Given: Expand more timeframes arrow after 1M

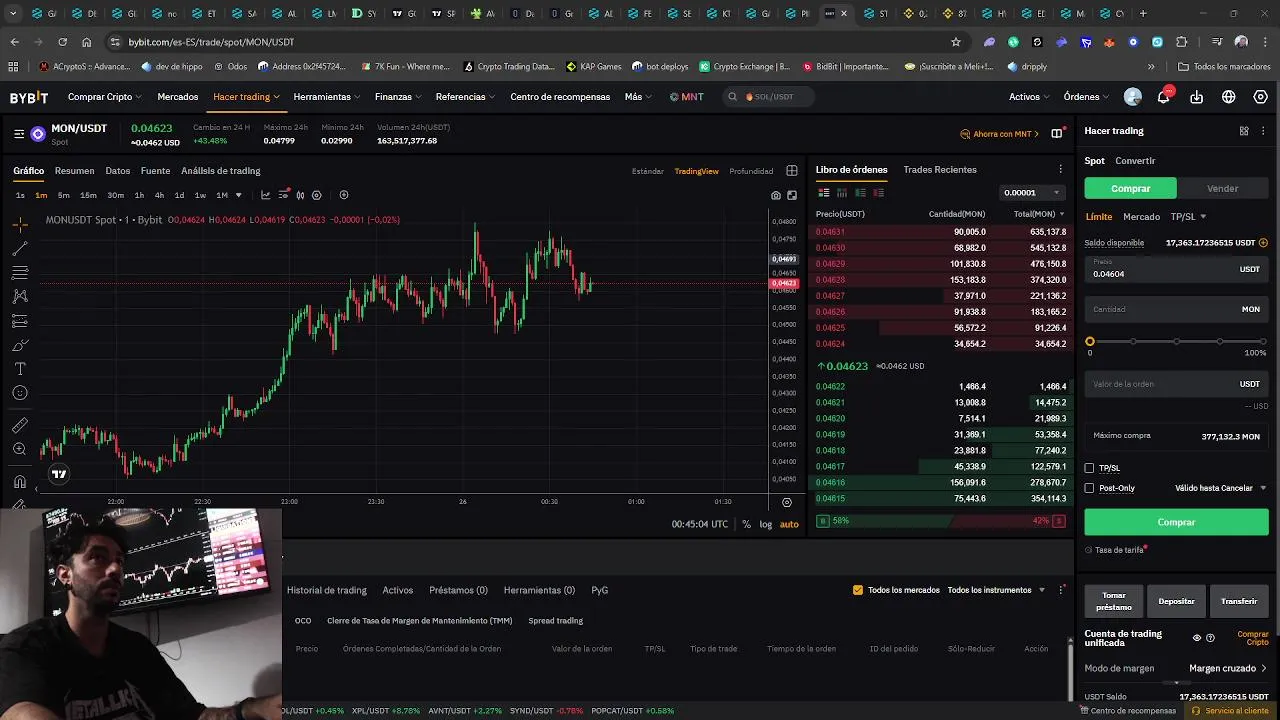Looking at the screenshot, I should (238, 195).
